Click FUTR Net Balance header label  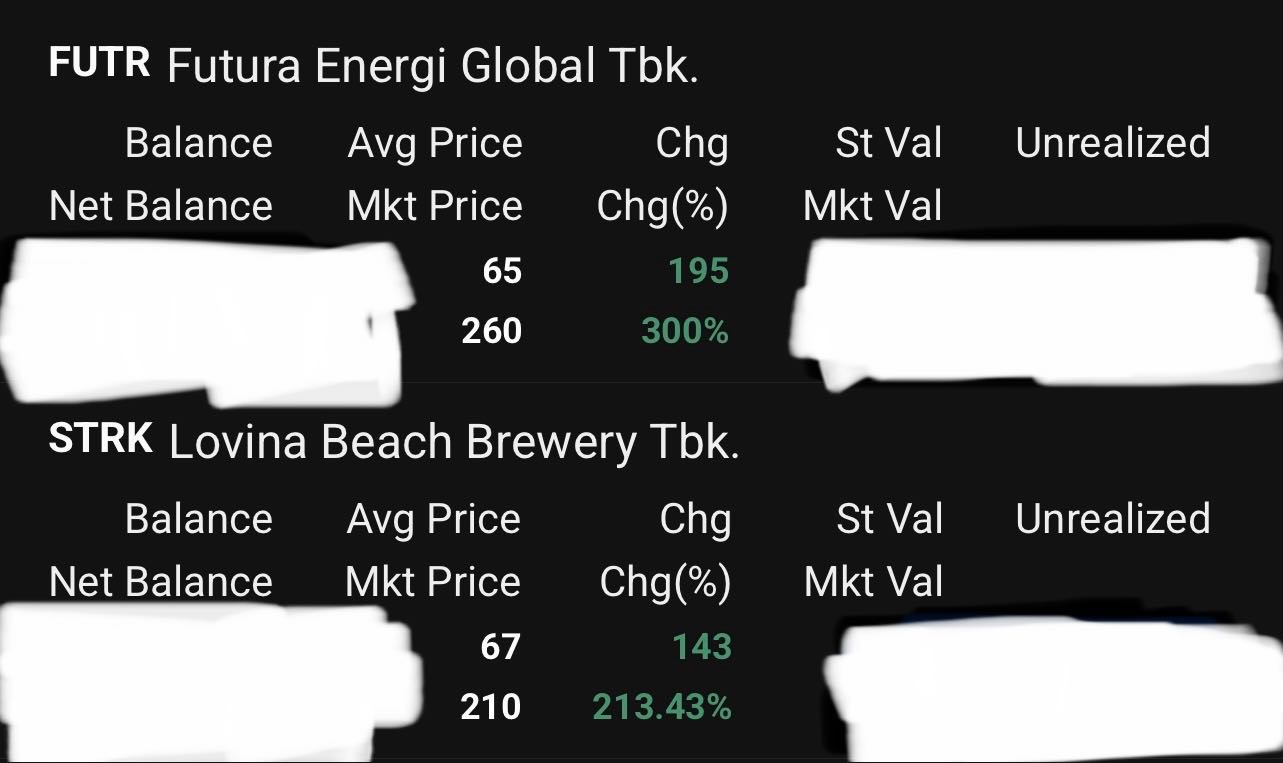pos(161,206)
